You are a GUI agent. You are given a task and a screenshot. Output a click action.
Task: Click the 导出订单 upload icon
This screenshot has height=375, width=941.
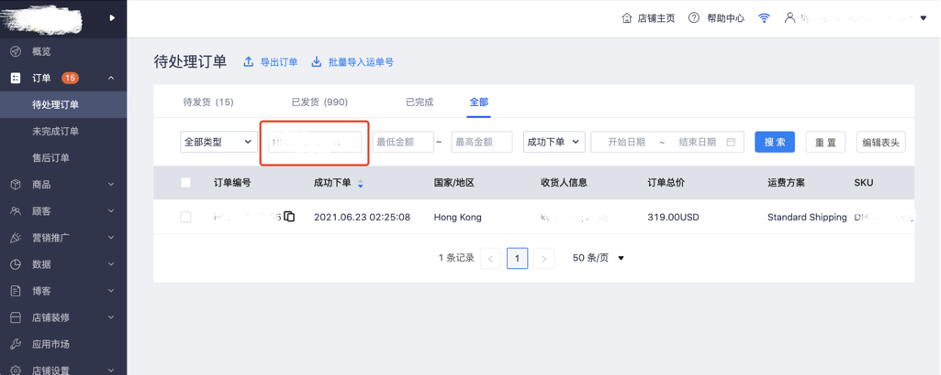click(248, 62)
